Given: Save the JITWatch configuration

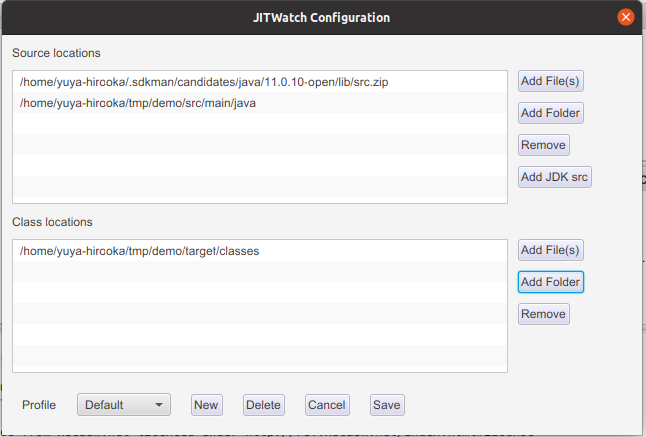Looking at the screenshot, I should pyautogui.click(x=387, y=405).
